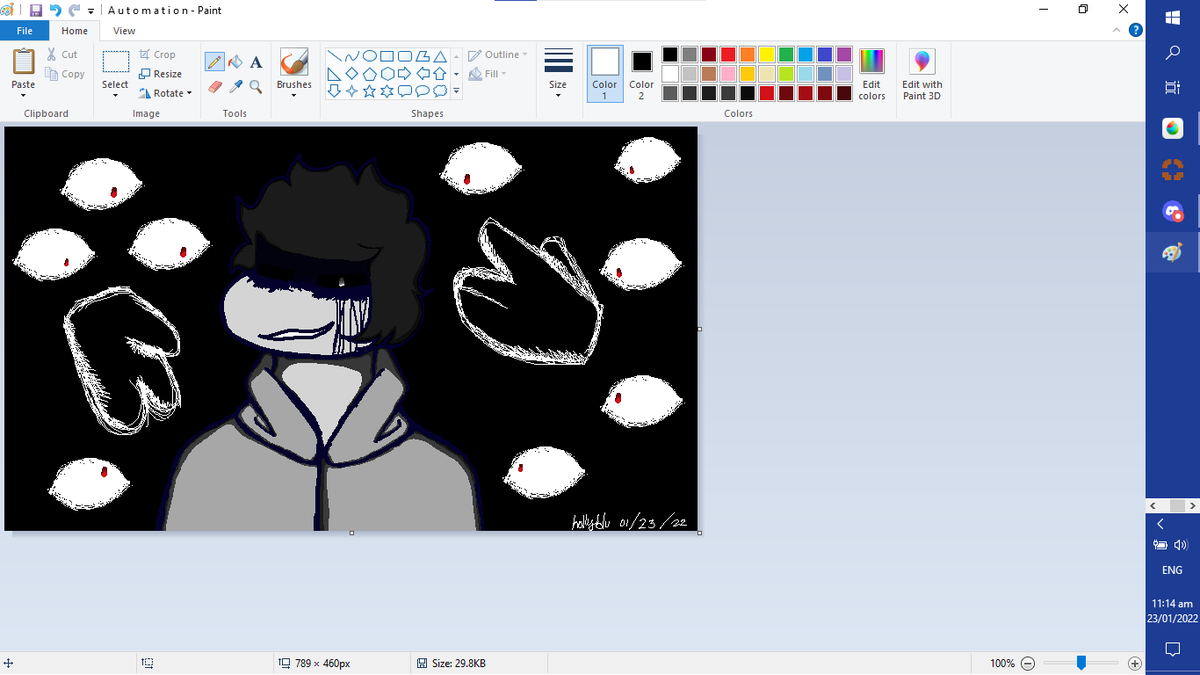Open Edit with Paint 3D
1200x675 pixels.
pos(922,74)
